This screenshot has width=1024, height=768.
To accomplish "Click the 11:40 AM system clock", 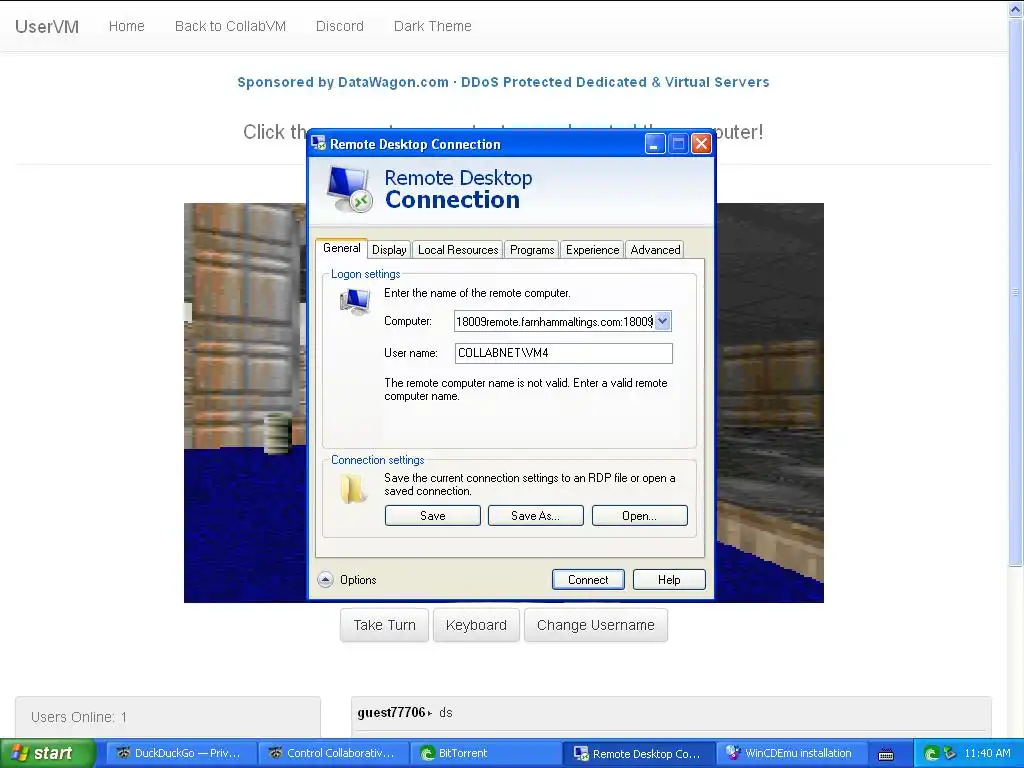I will (987, 754).
